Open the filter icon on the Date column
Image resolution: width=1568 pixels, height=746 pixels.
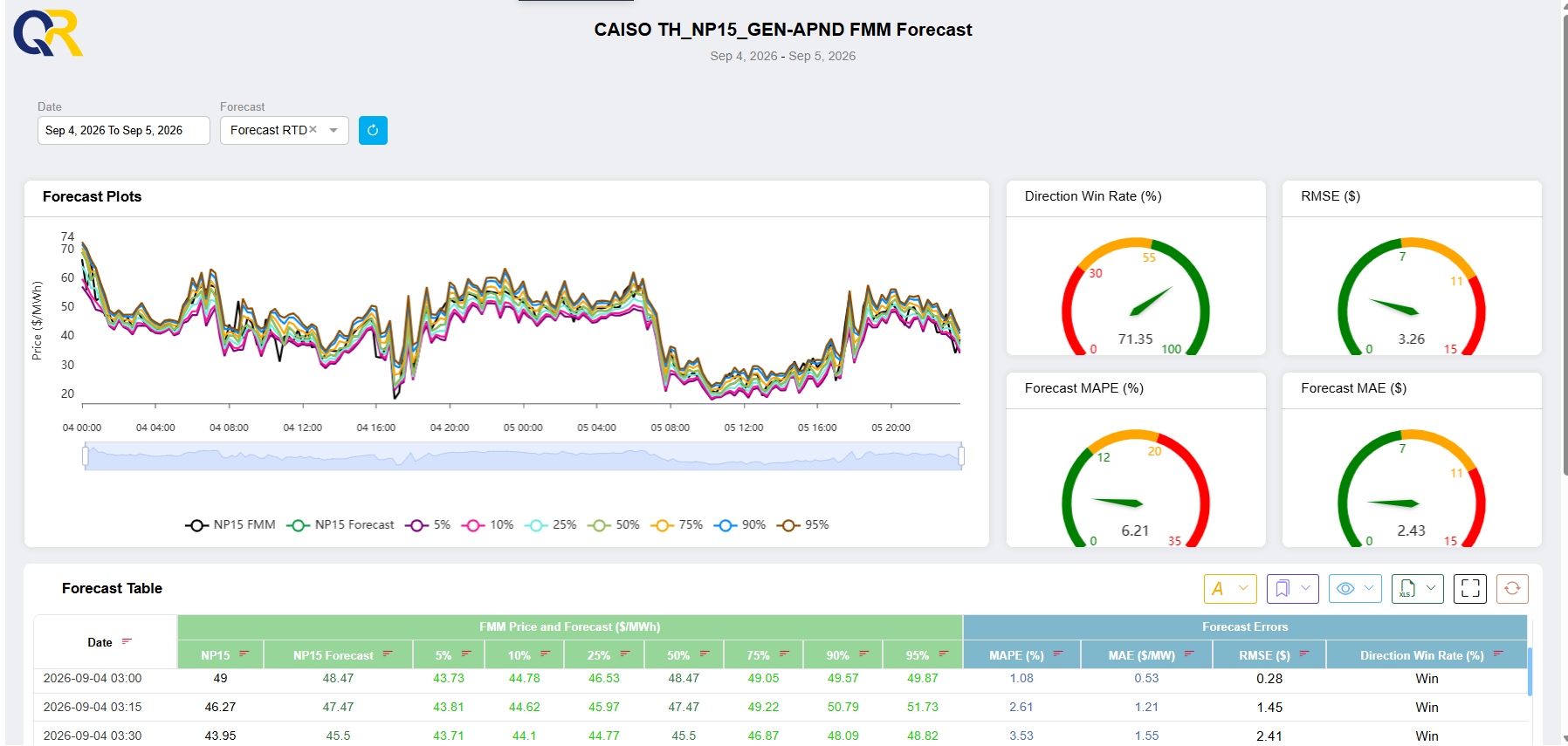127,641
